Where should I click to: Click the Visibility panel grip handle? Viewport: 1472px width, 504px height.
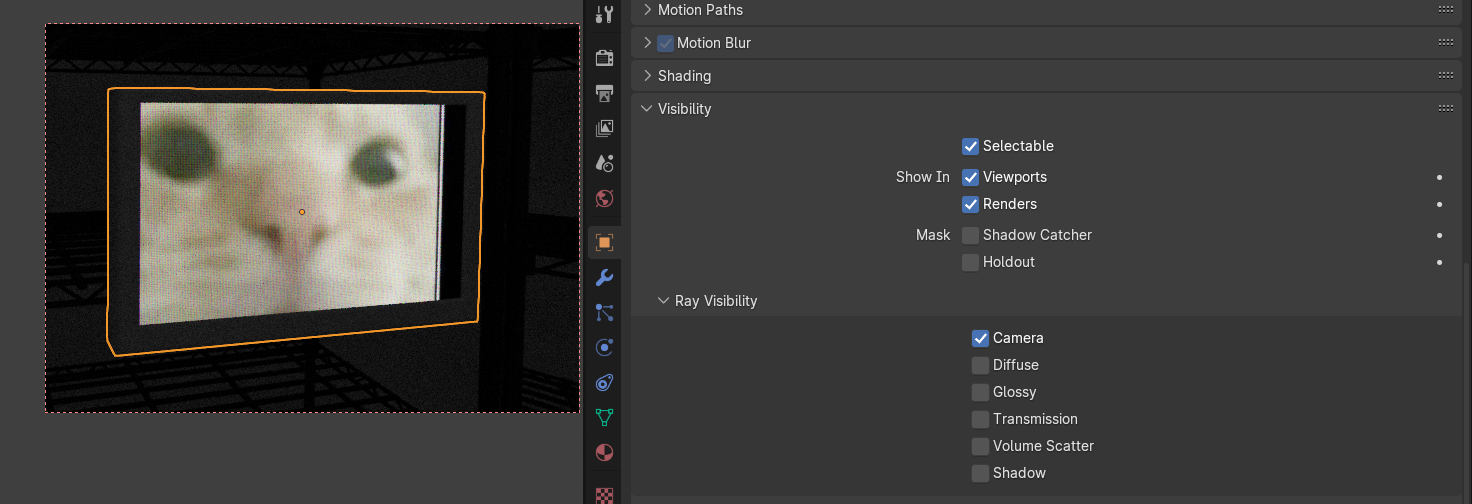pos(1446,108)
